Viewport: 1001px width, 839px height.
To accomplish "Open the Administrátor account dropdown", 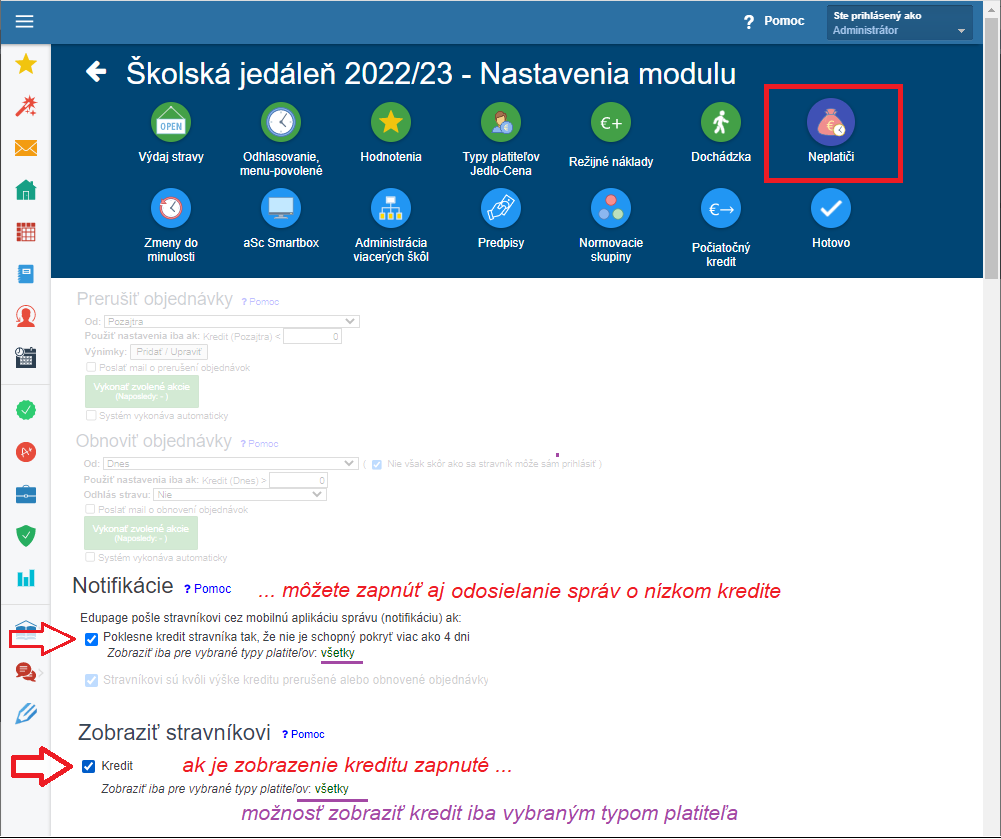I will click(899, 23).
